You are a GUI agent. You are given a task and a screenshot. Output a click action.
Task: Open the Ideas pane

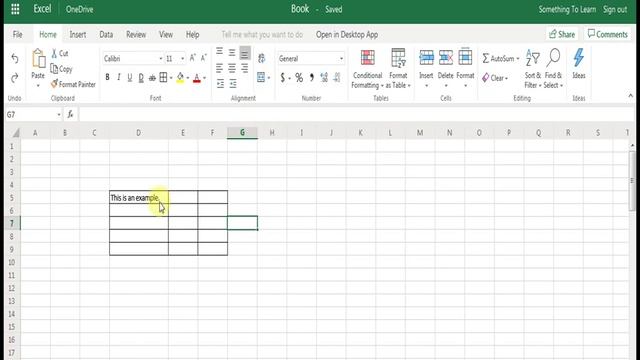(x=579, y=63)
